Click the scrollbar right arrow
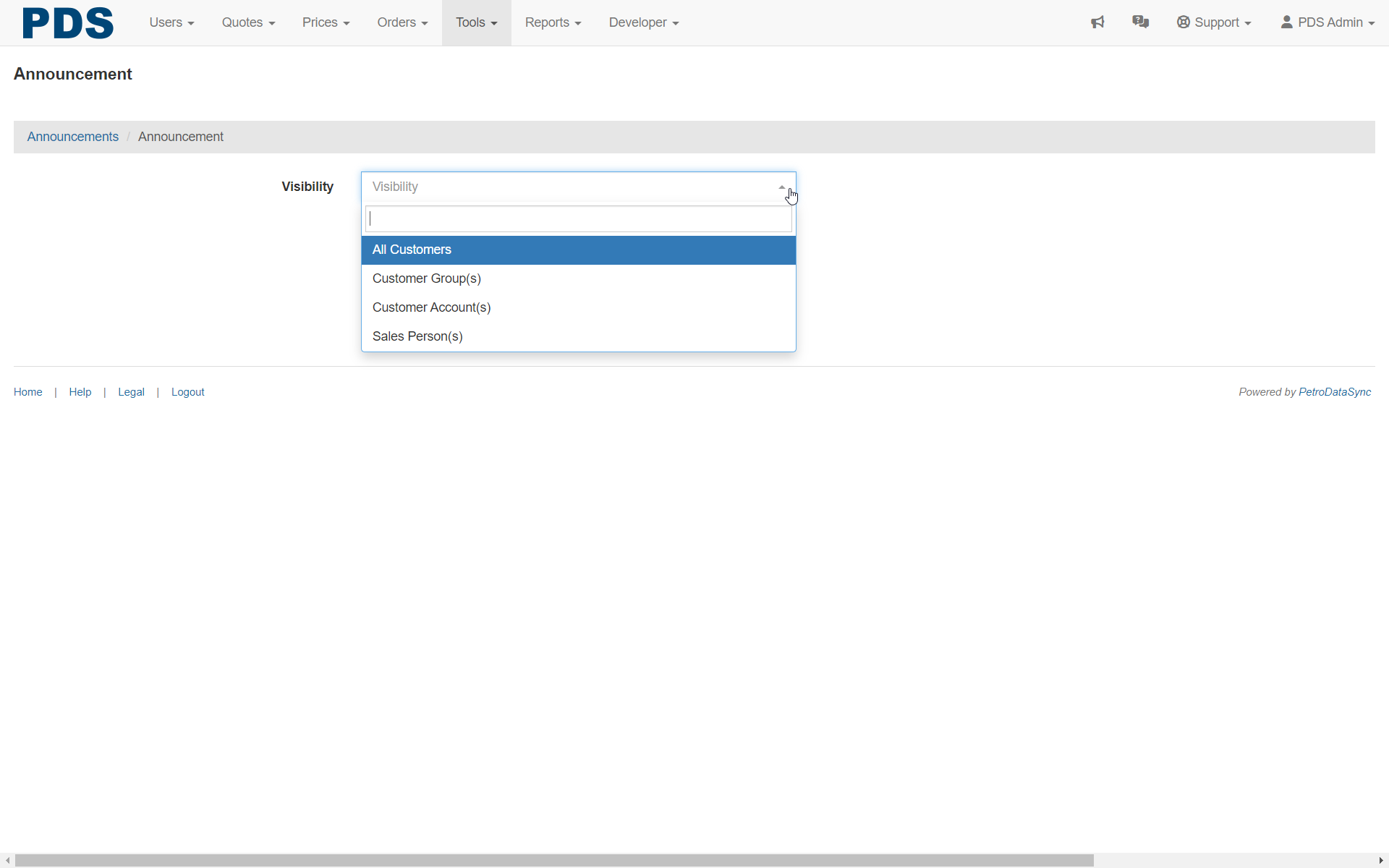Screen dimensions: 1389x868 coord(1381,861)
